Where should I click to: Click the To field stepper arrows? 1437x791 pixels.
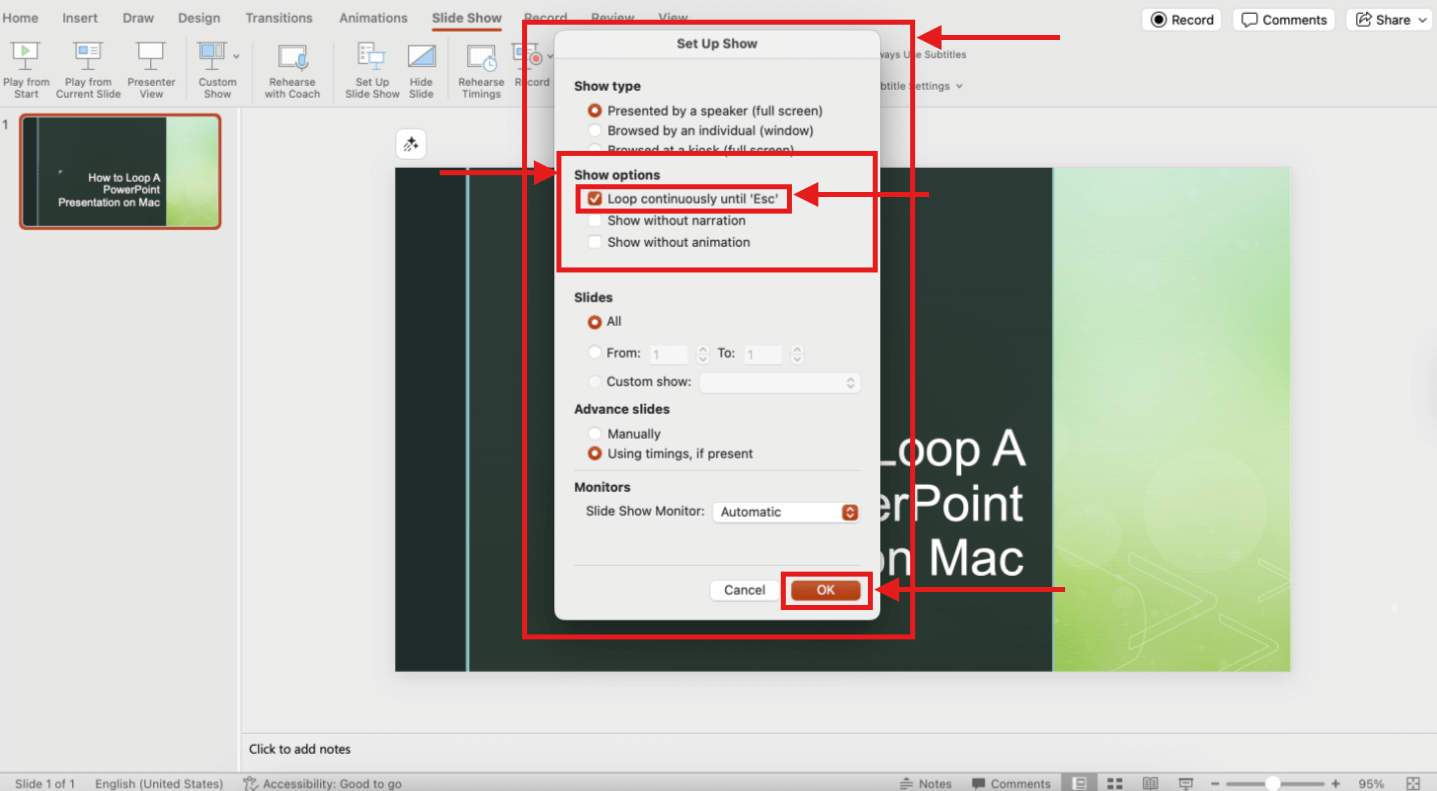pos(797,354)
